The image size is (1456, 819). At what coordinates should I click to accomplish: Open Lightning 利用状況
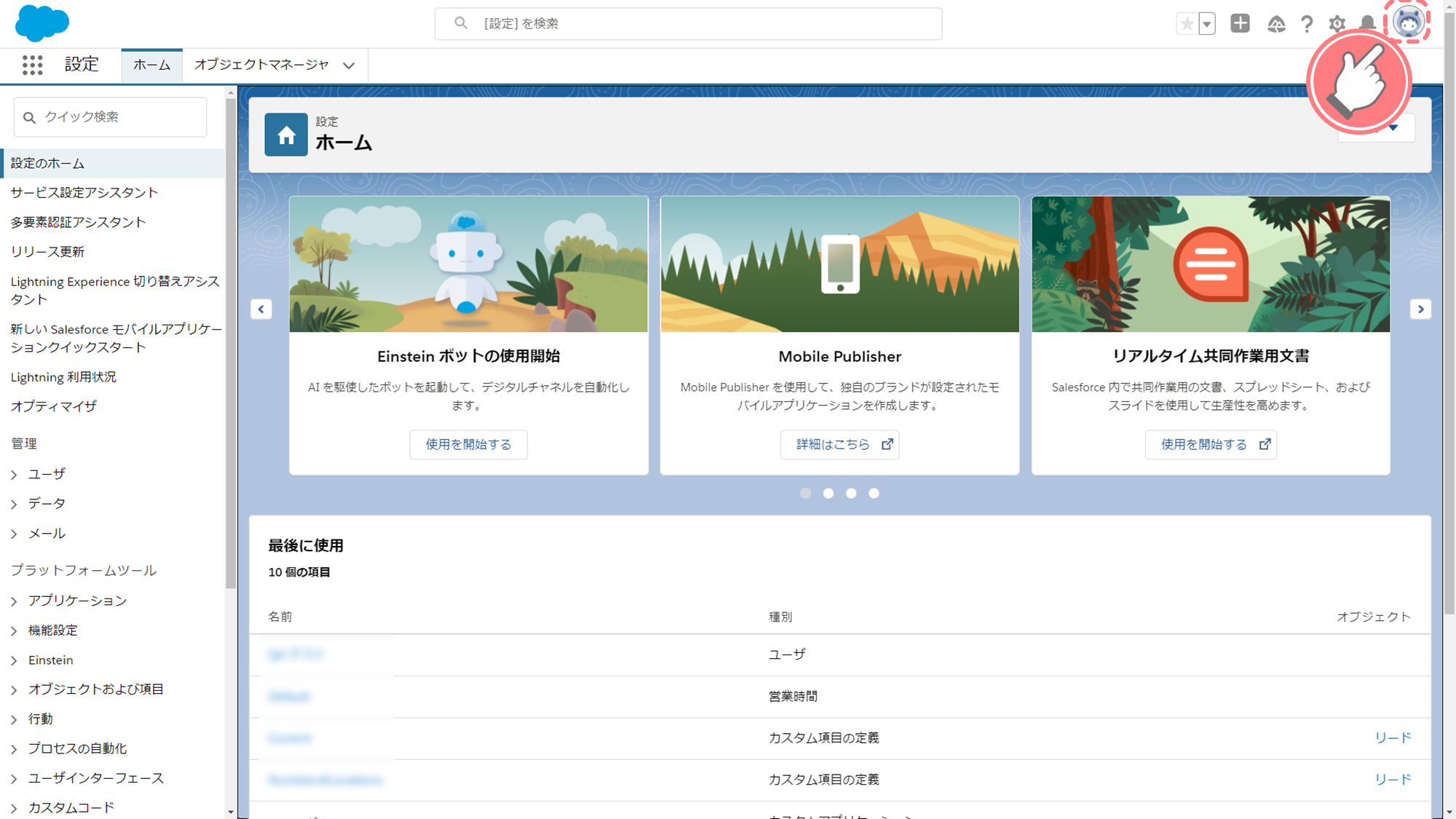click(x=63, y=376)
